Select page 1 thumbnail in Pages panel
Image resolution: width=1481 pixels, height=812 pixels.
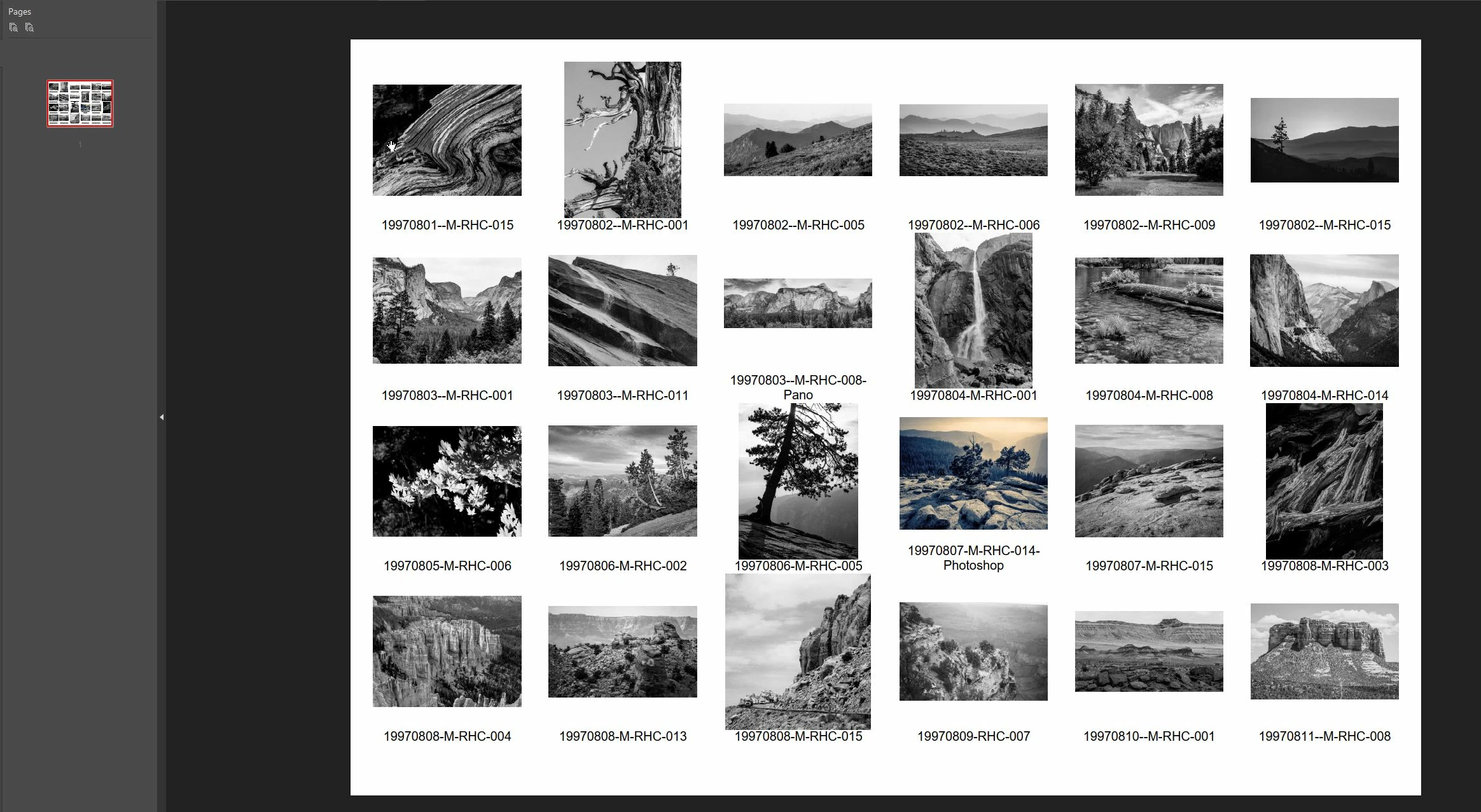(x=80, y=104)
